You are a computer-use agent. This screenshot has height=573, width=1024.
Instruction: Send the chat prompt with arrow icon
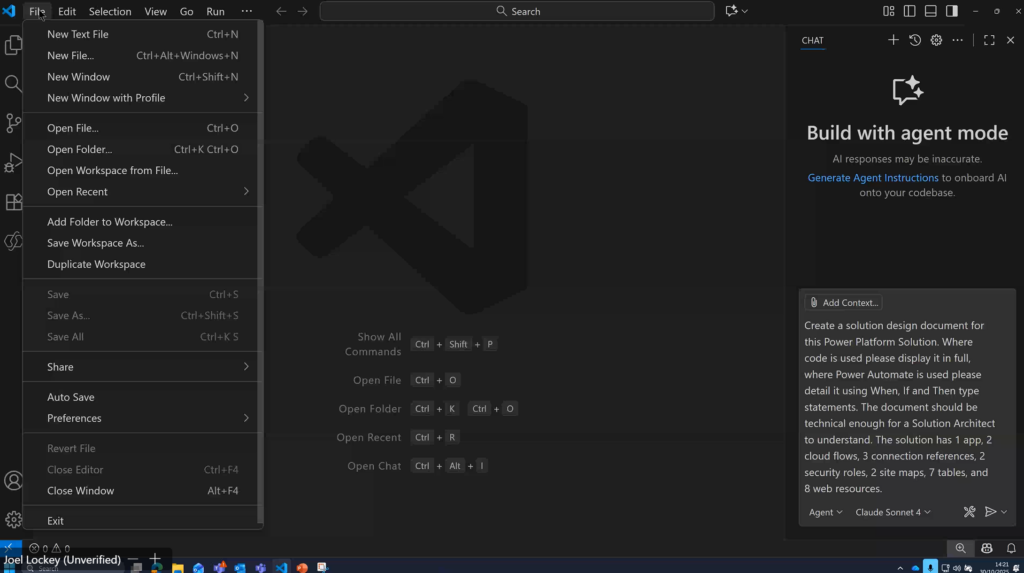click(x=990, y=512)
